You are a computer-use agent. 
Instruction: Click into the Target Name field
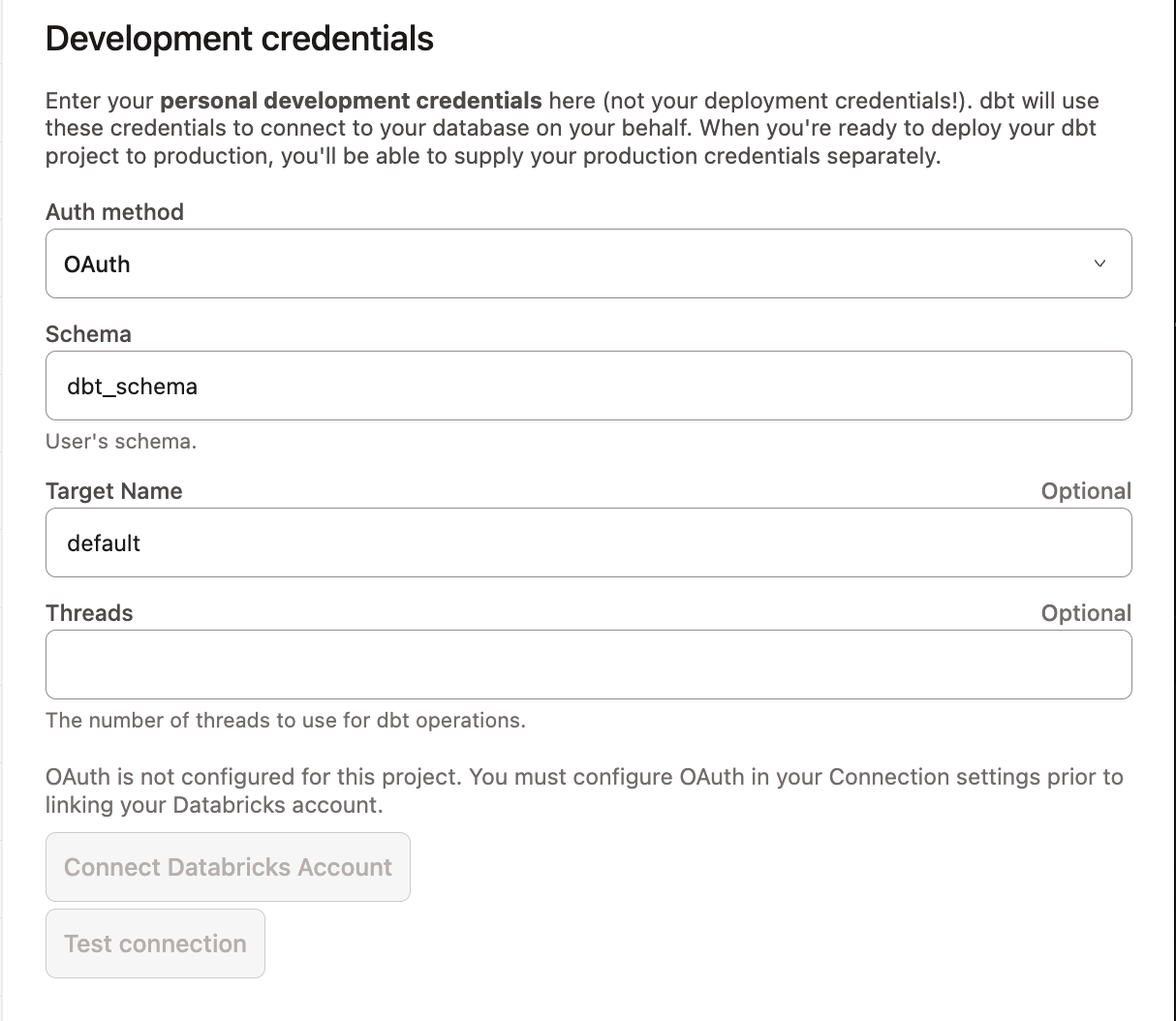(588, 543)
